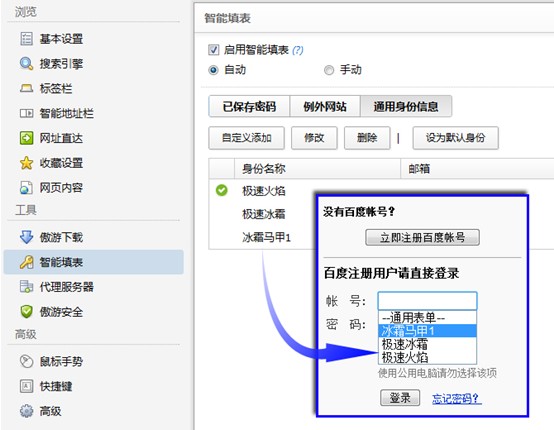The height and width of the screenshot is (430, 554).
Task: Click the 鼠标手势 icon
Action: (26, 361)
